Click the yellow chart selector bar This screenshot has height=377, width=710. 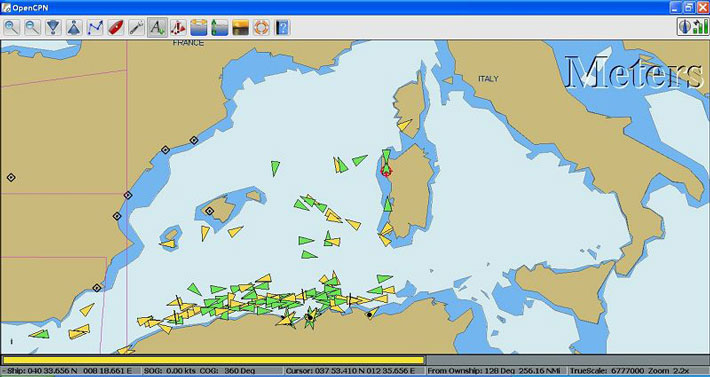click(x=214, y=360)
